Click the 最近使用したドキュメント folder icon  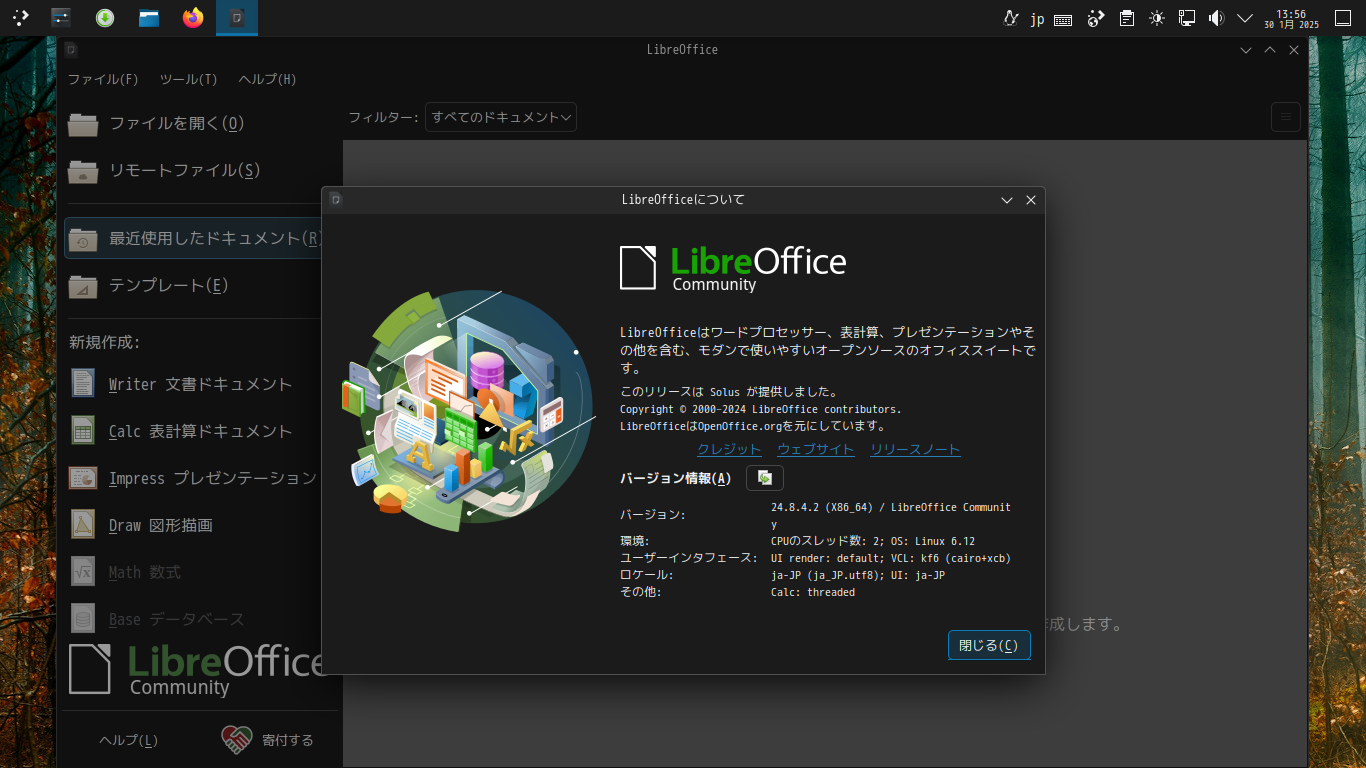tap(83, 239)
